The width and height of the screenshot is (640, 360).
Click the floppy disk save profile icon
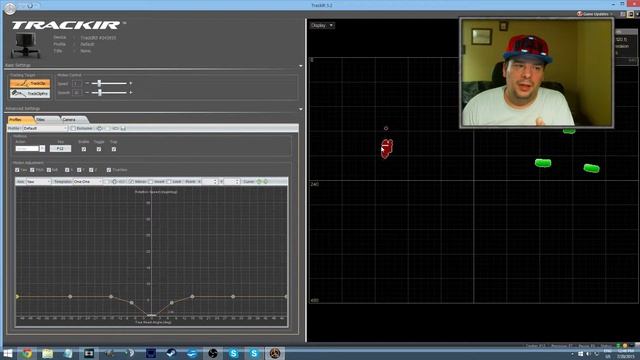point(123,128)
